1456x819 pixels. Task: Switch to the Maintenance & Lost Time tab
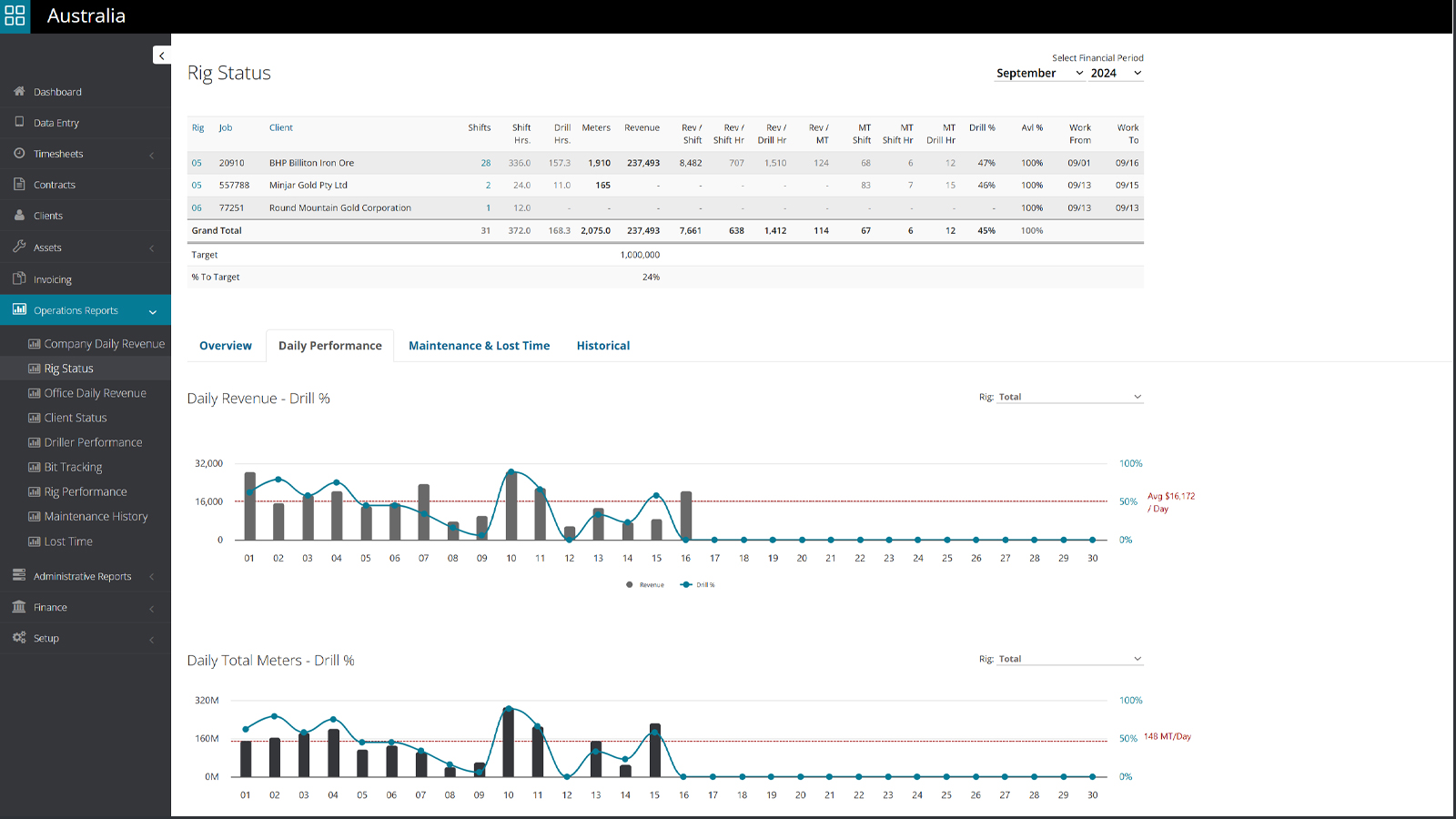point(479,346)
